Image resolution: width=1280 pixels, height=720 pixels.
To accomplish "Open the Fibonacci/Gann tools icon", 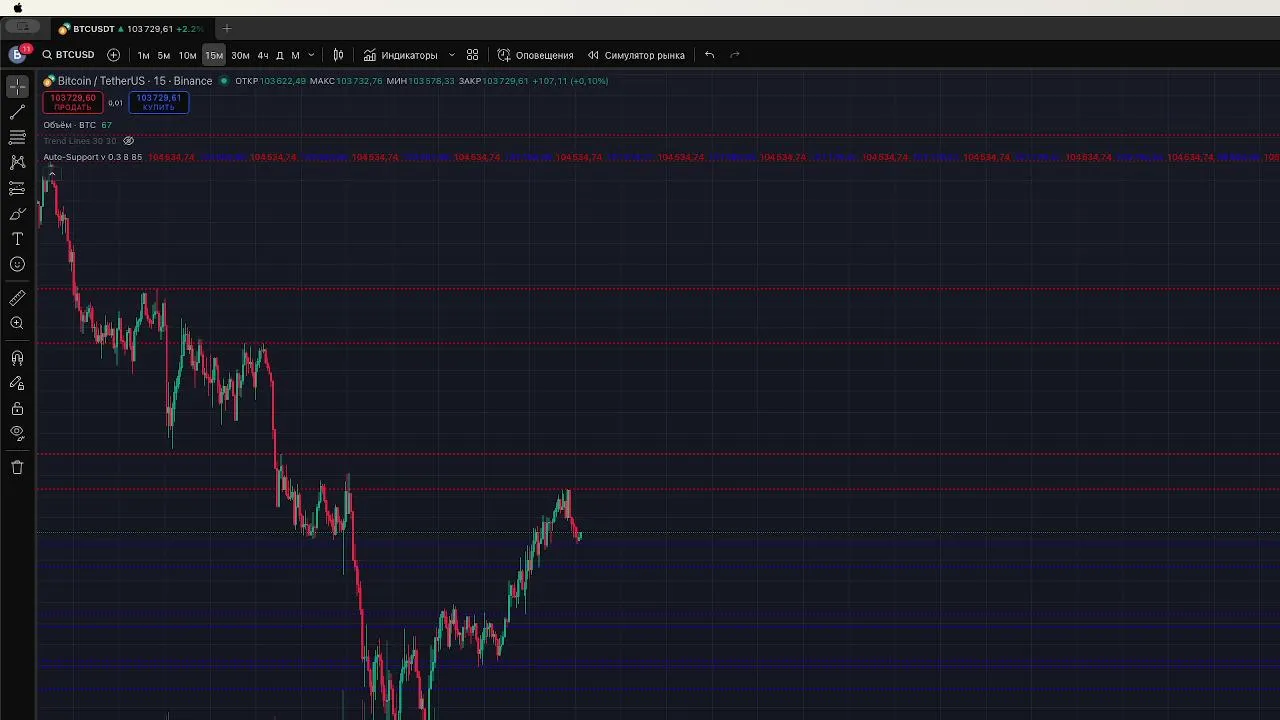I will (x=17, y=137).
